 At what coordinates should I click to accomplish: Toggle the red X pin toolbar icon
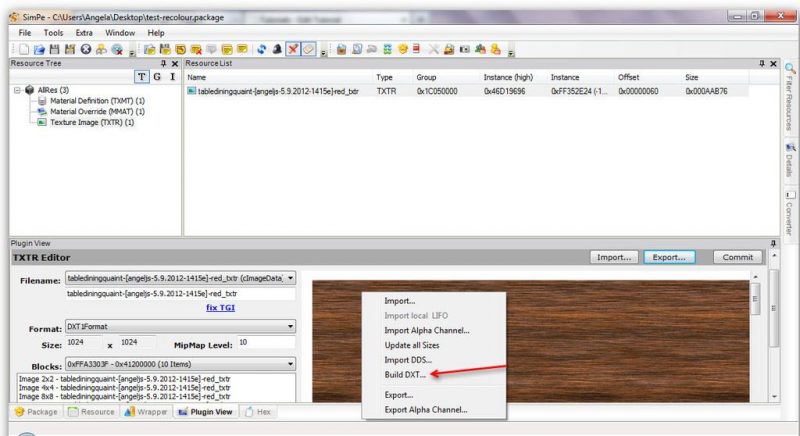click(x=293, y=49)
